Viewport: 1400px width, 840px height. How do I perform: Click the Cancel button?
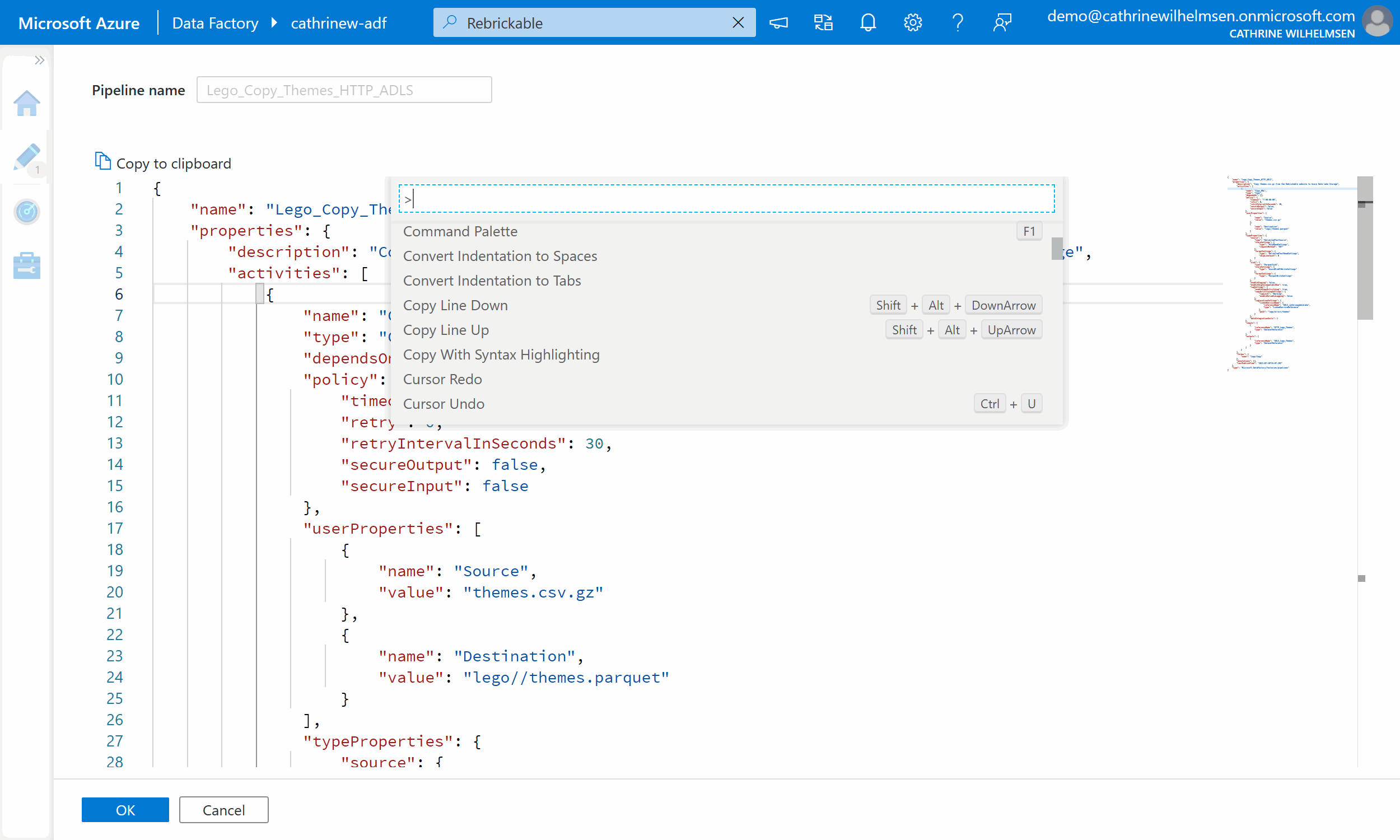223,809
